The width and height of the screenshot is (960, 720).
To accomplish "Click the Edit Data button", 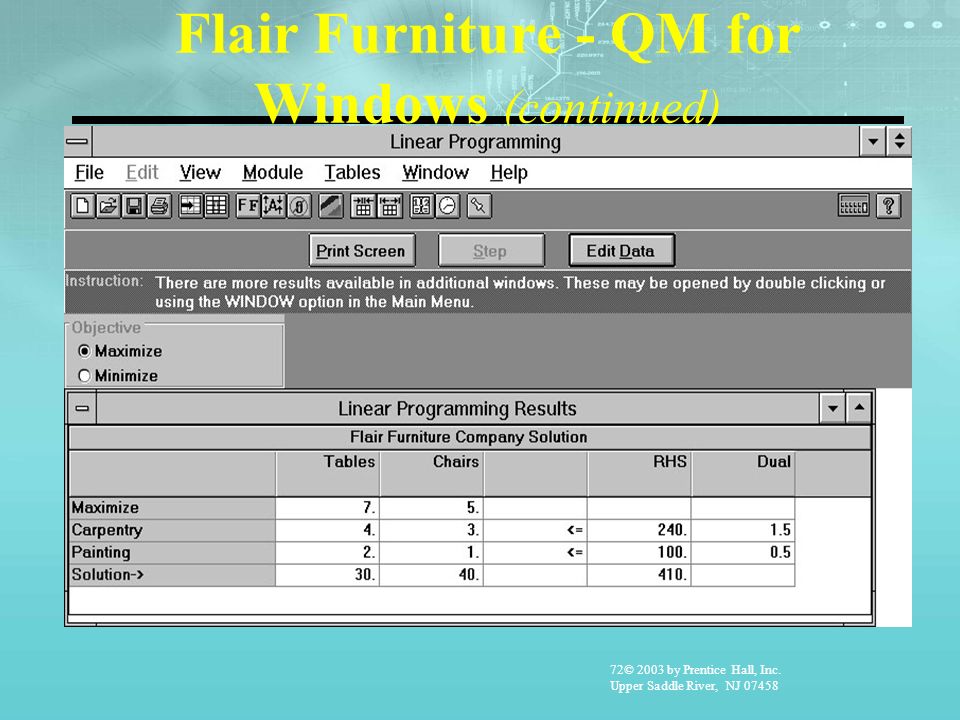I will click(x=621, y=250).
